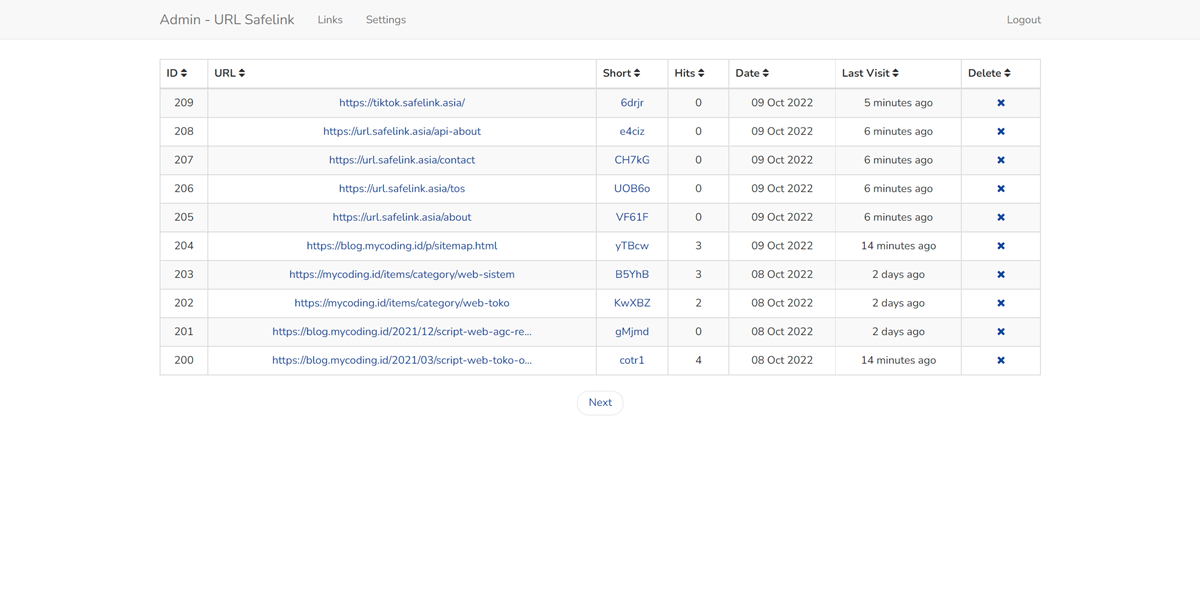Open the url.safelink.asia/contact link
This screenshot has width=1200, height=604.
pyautogui.click(x=402, y=160)
